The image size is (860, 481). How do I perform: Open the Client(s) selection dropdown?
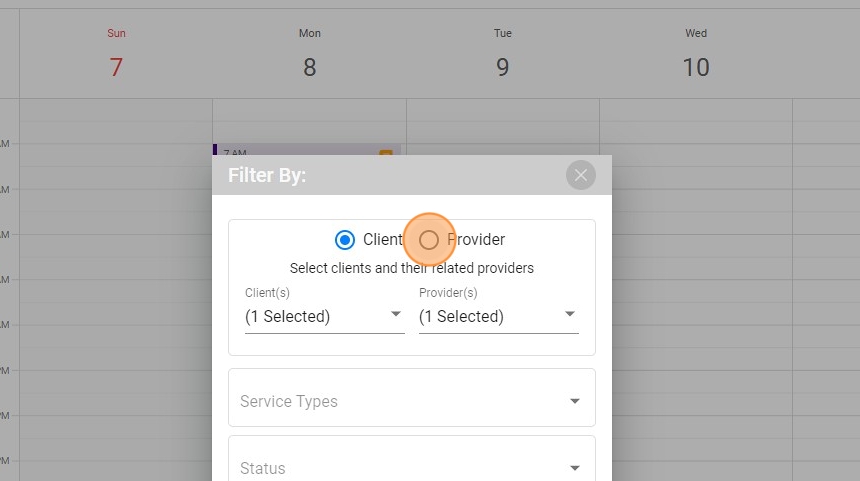(324, 316)
